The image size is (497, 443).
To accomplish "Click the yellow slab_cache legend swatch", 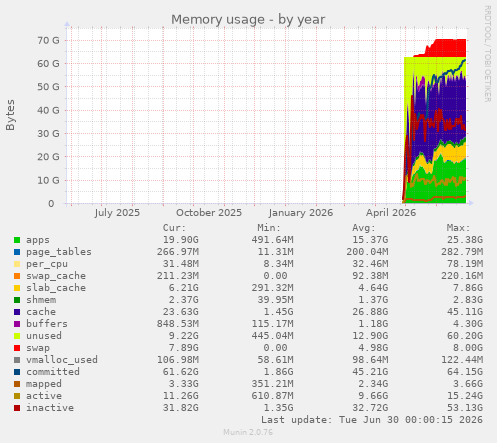I will click(x=17, y=288).
